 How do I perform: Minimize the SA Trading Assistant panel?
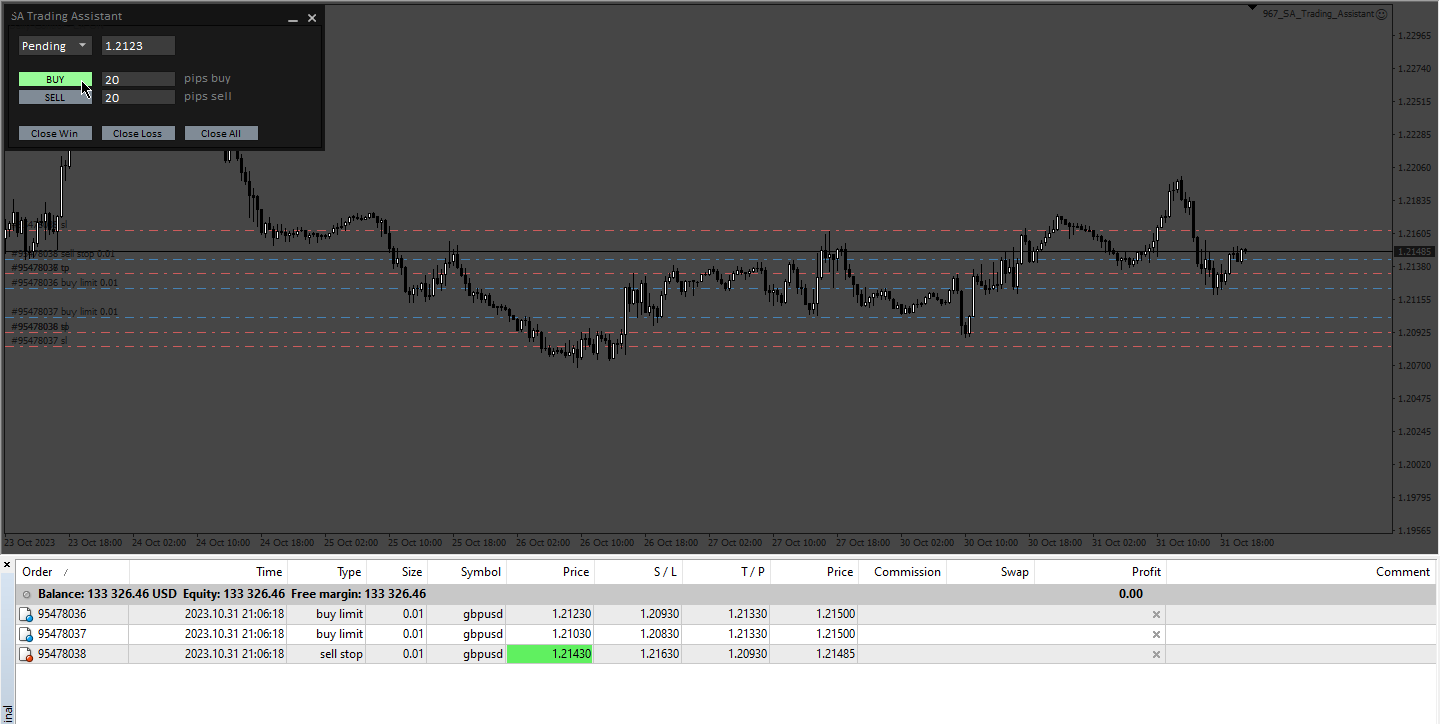(x=293, y=18)
